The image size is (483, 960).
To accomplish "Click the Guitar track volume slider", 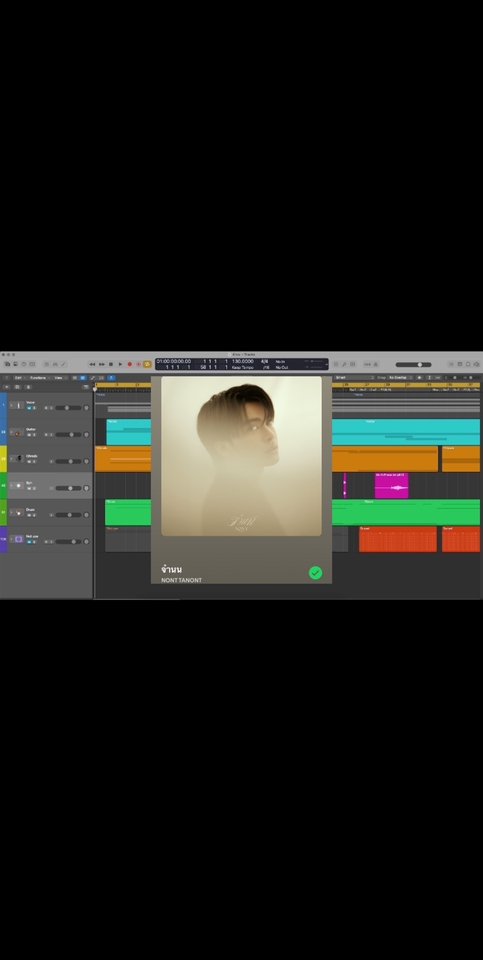I will [68, 435].
